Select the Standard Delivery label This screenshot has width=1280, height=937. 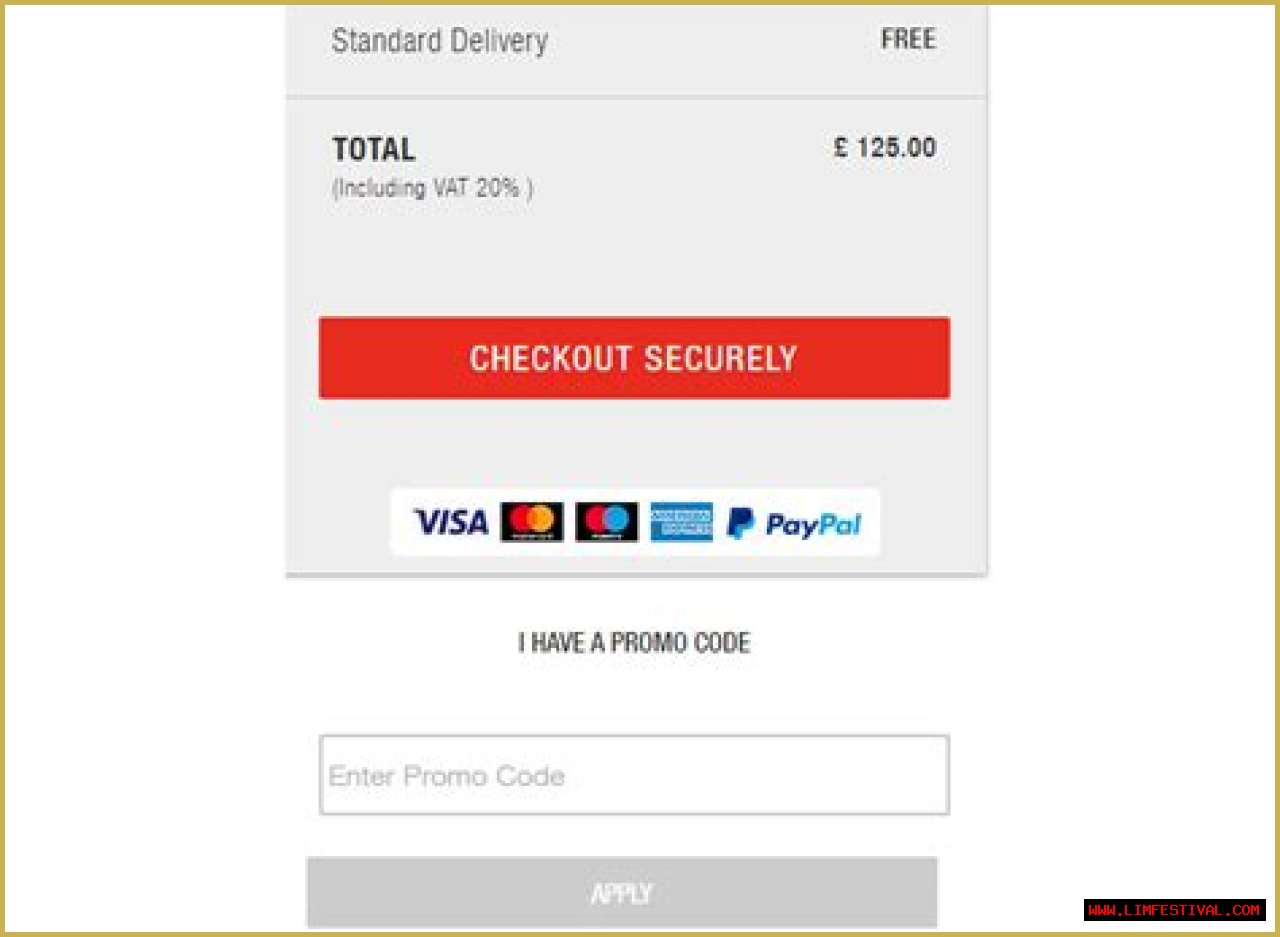coord(439,41)
